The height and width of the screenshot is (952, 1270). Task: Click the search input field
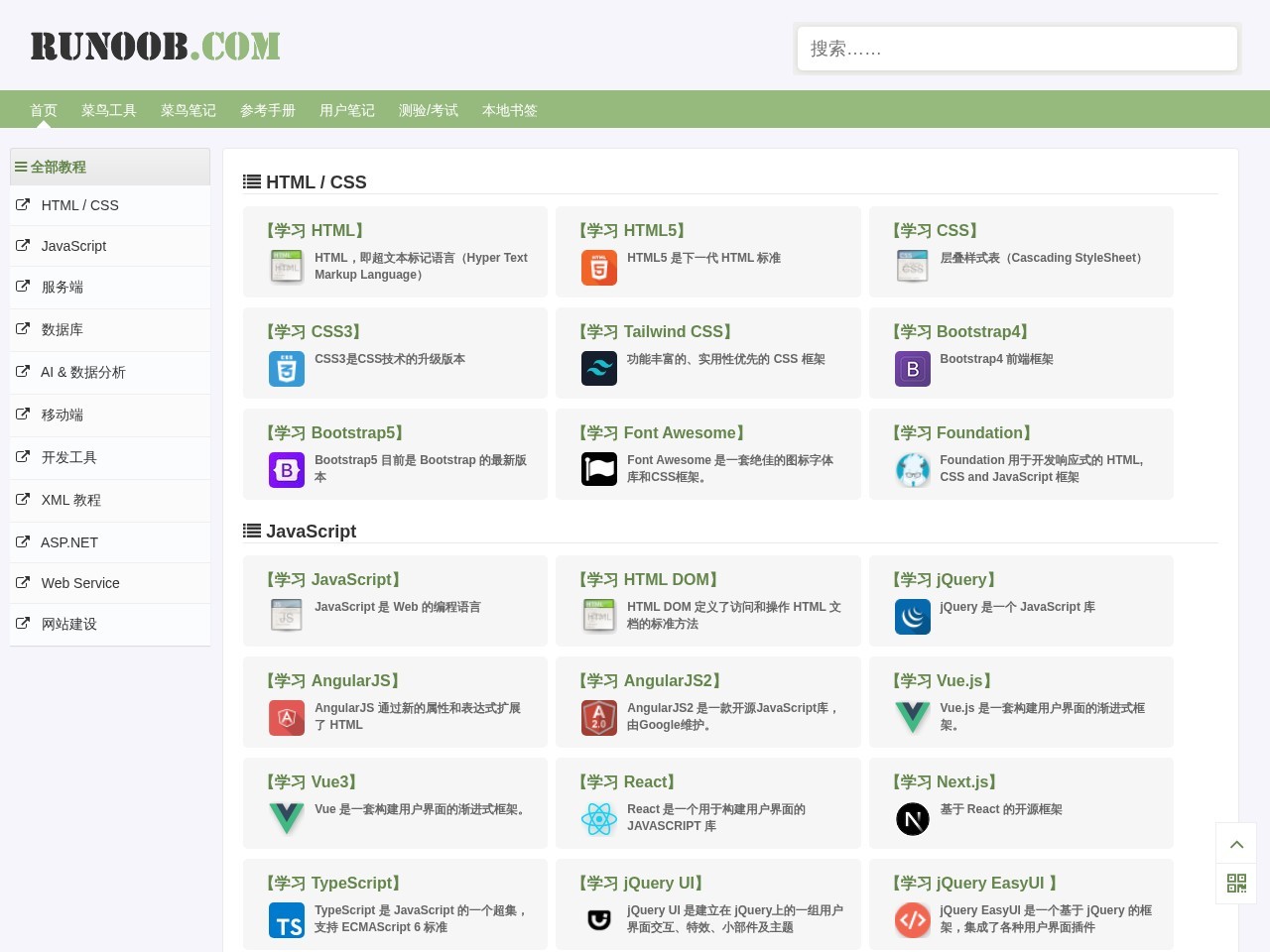point(1016,49)
